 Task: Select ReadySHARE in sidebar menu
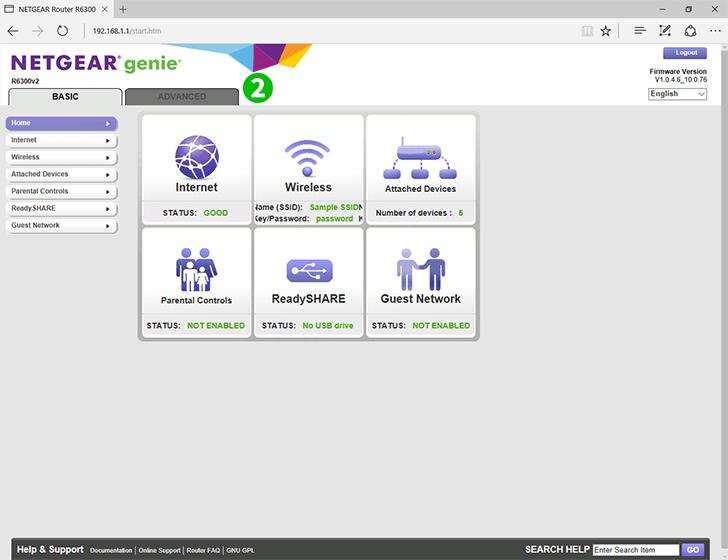coord(61,208)
